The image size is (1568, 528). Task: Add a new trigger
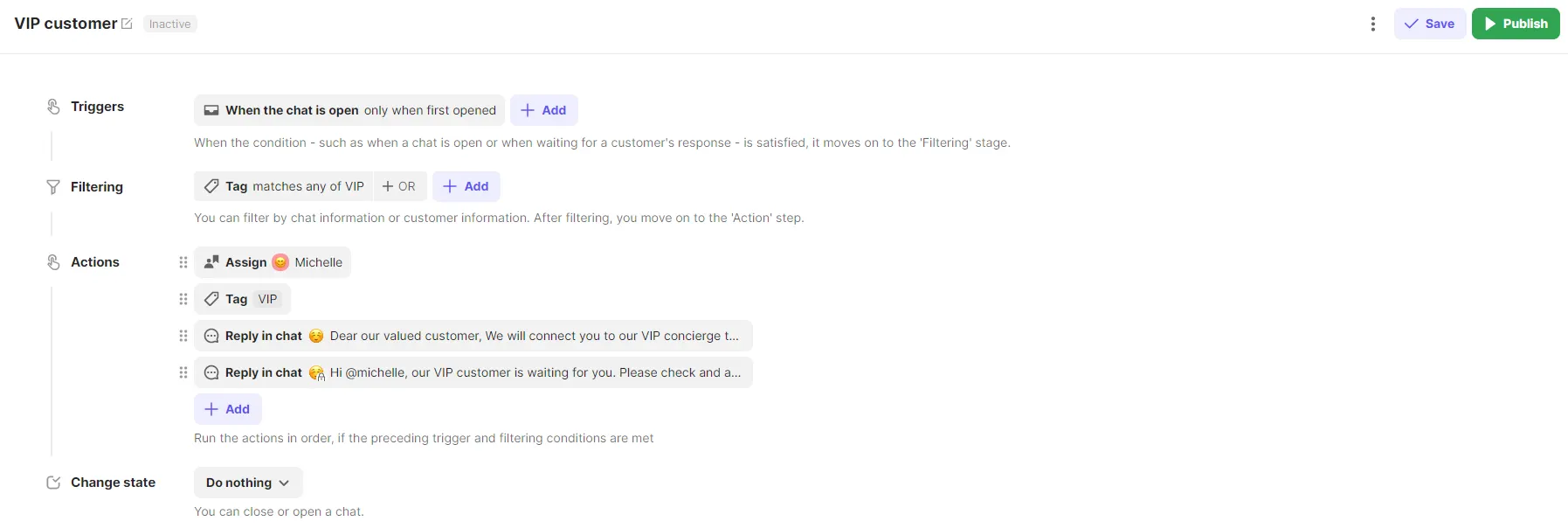click(543, 110)
